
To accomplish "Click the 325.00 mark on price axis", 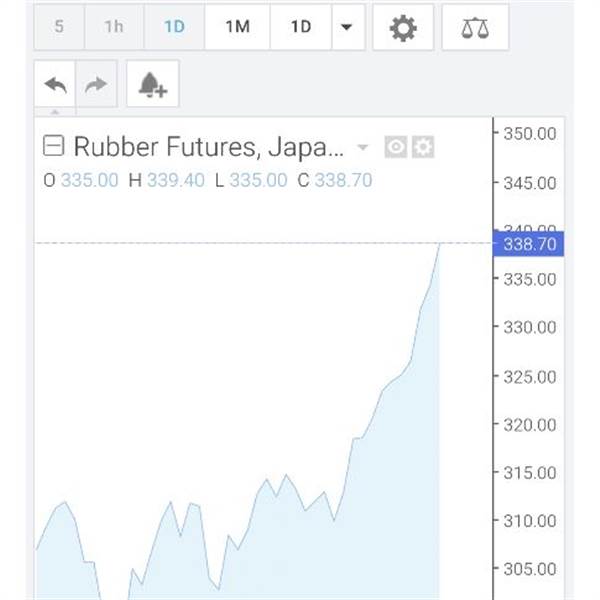I will pos(530,377).
